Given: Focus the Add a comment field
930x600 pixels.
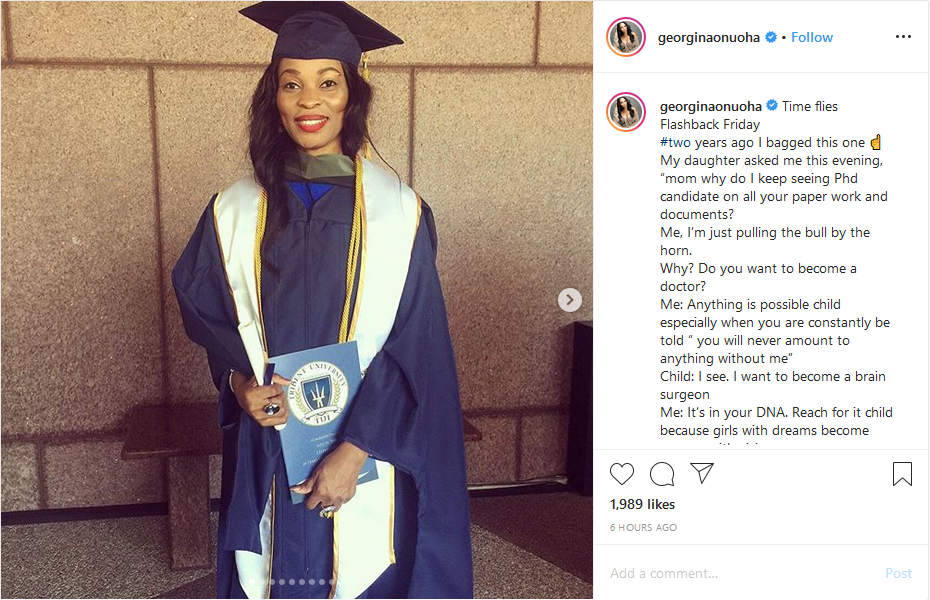Looking at the screenshot, I should click(x=741, y=573).
